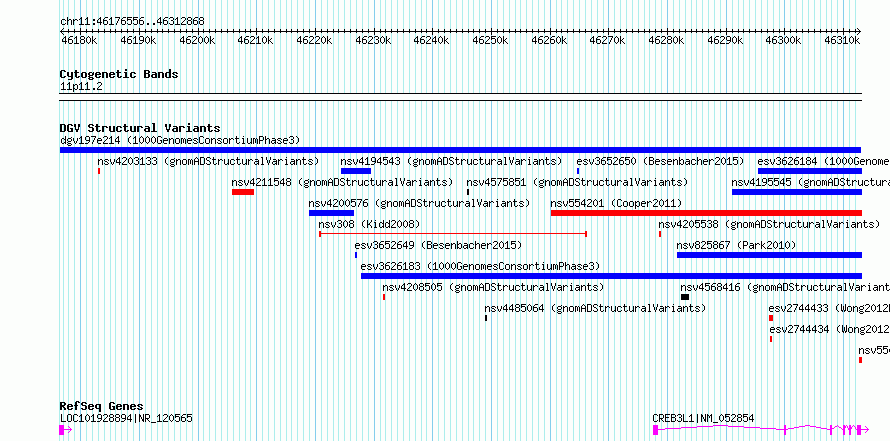Viewport: 890px width, 441px height.
Task: Click the dgv197e214 variant bar
Action: tap(460, 150)
